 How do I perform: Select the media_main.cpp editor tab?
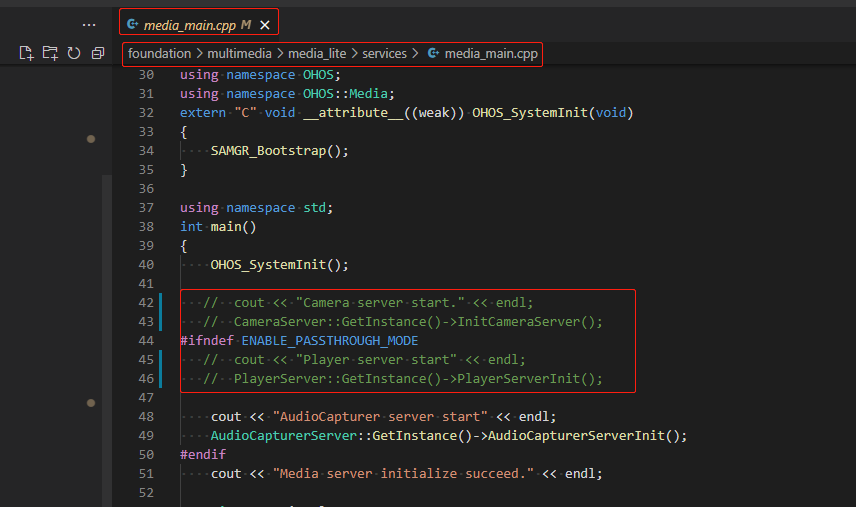click(191, 23)
